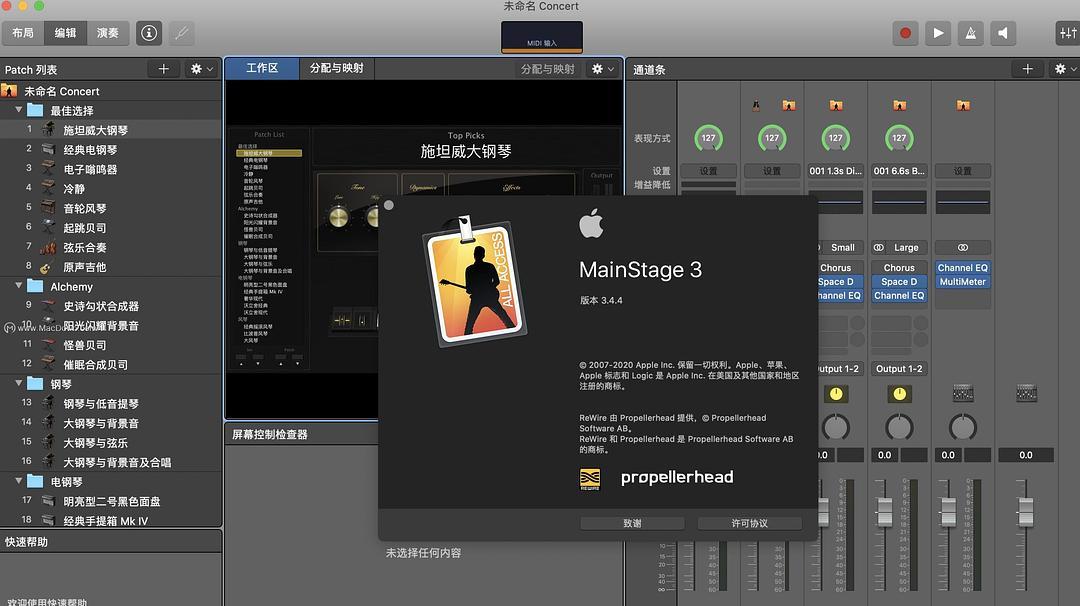Click 许可协议 button in About dialog
Viewport: 1080px width, 606px height.
[x=749, y=523]
